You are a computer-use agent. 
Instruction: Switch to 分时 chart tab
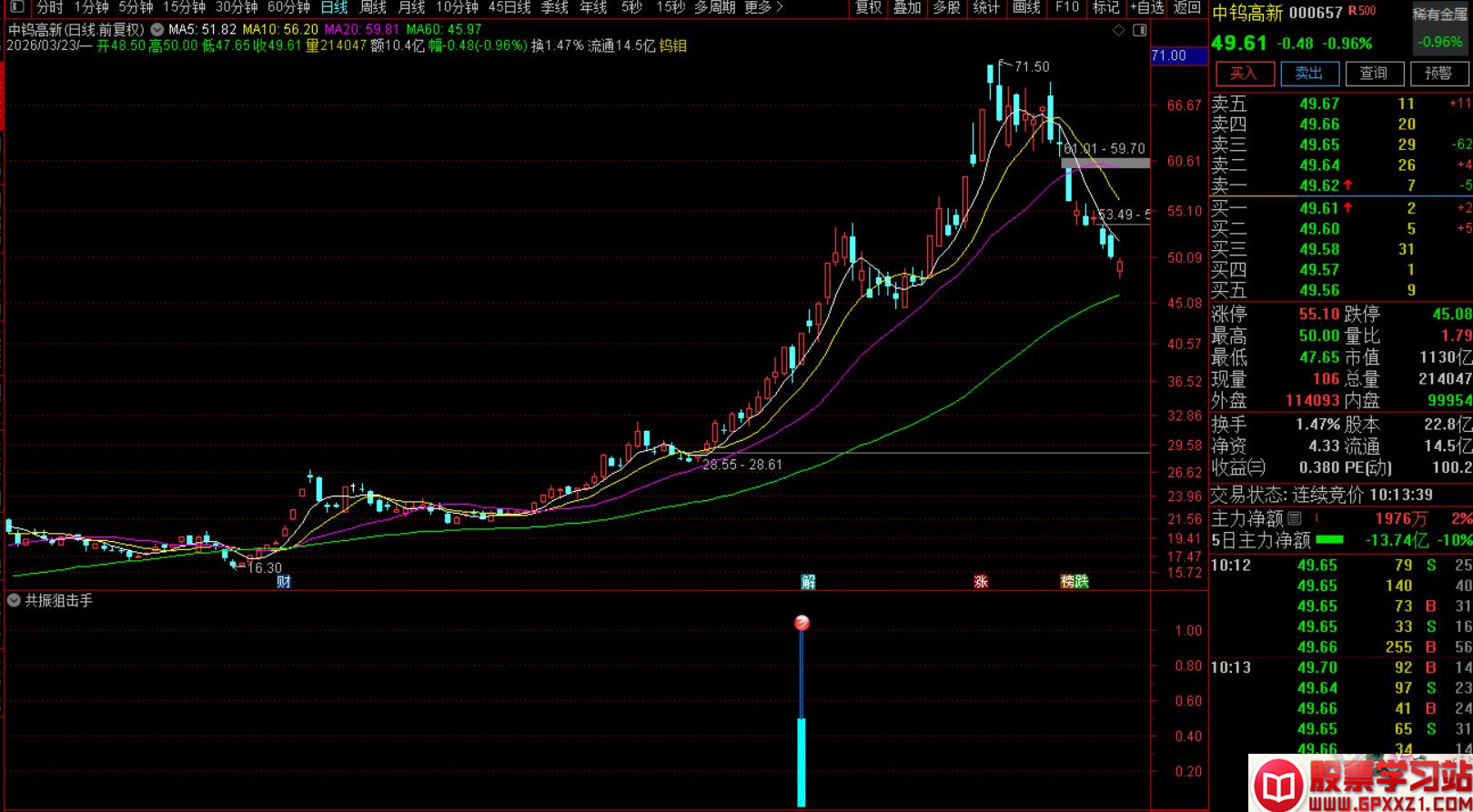click(49, 7)
